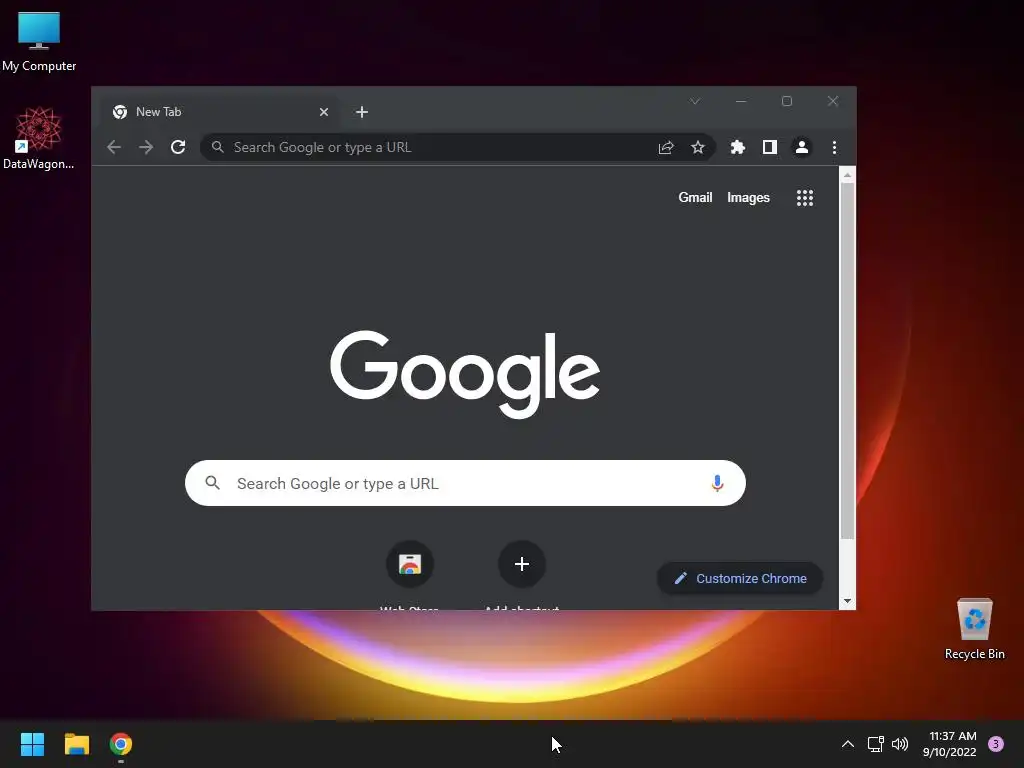Open the Extensions puzzle-piece menu

(737, 148)
